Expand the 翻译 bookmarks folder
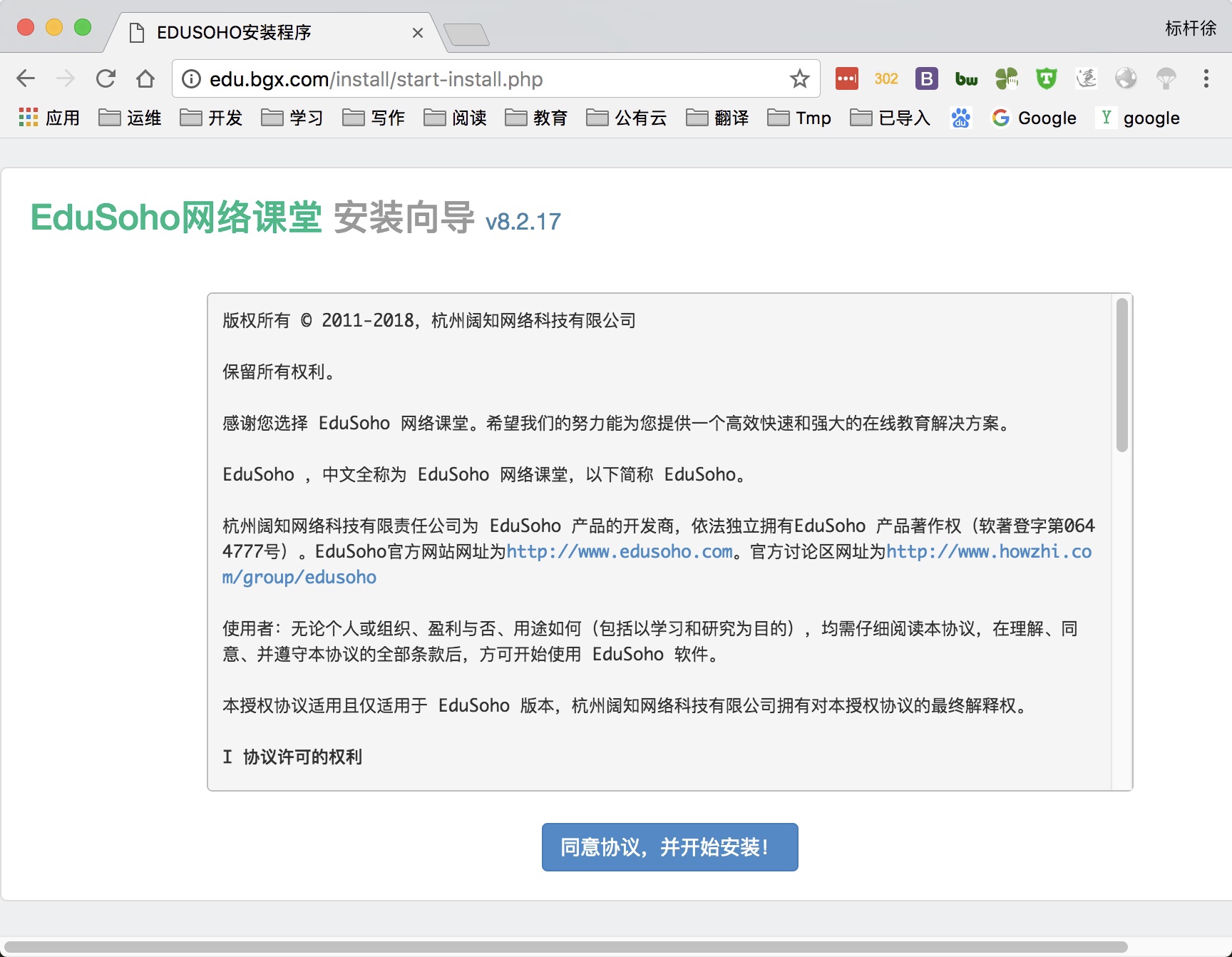Screen dimensions: 1232x957 tap(717, 118)
